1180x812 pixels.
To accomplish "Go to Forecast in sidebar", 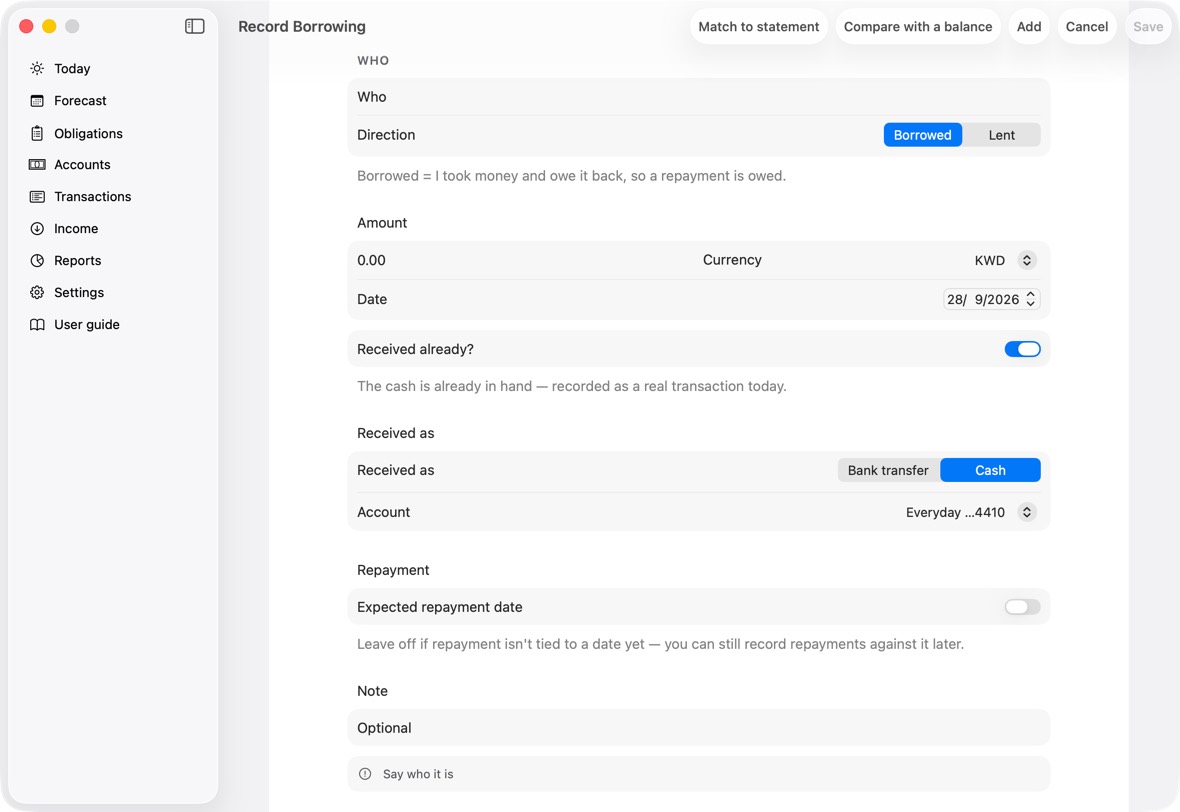I will click(113, 101).
